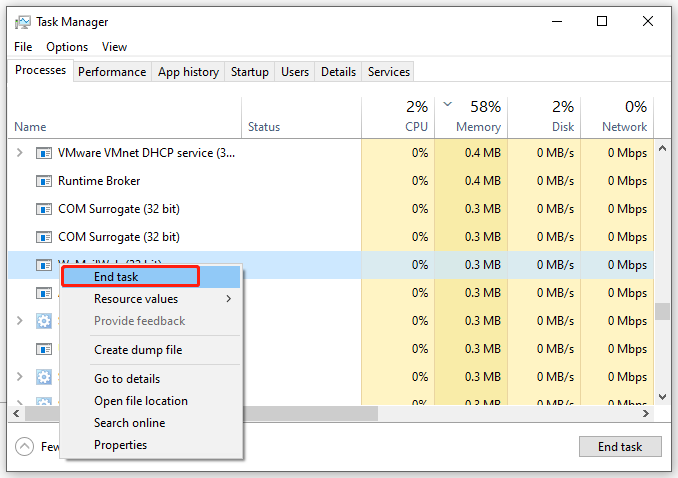Select Go to details in context menu
The width and height of the screenshot is (678, 478).
point(127,379)
